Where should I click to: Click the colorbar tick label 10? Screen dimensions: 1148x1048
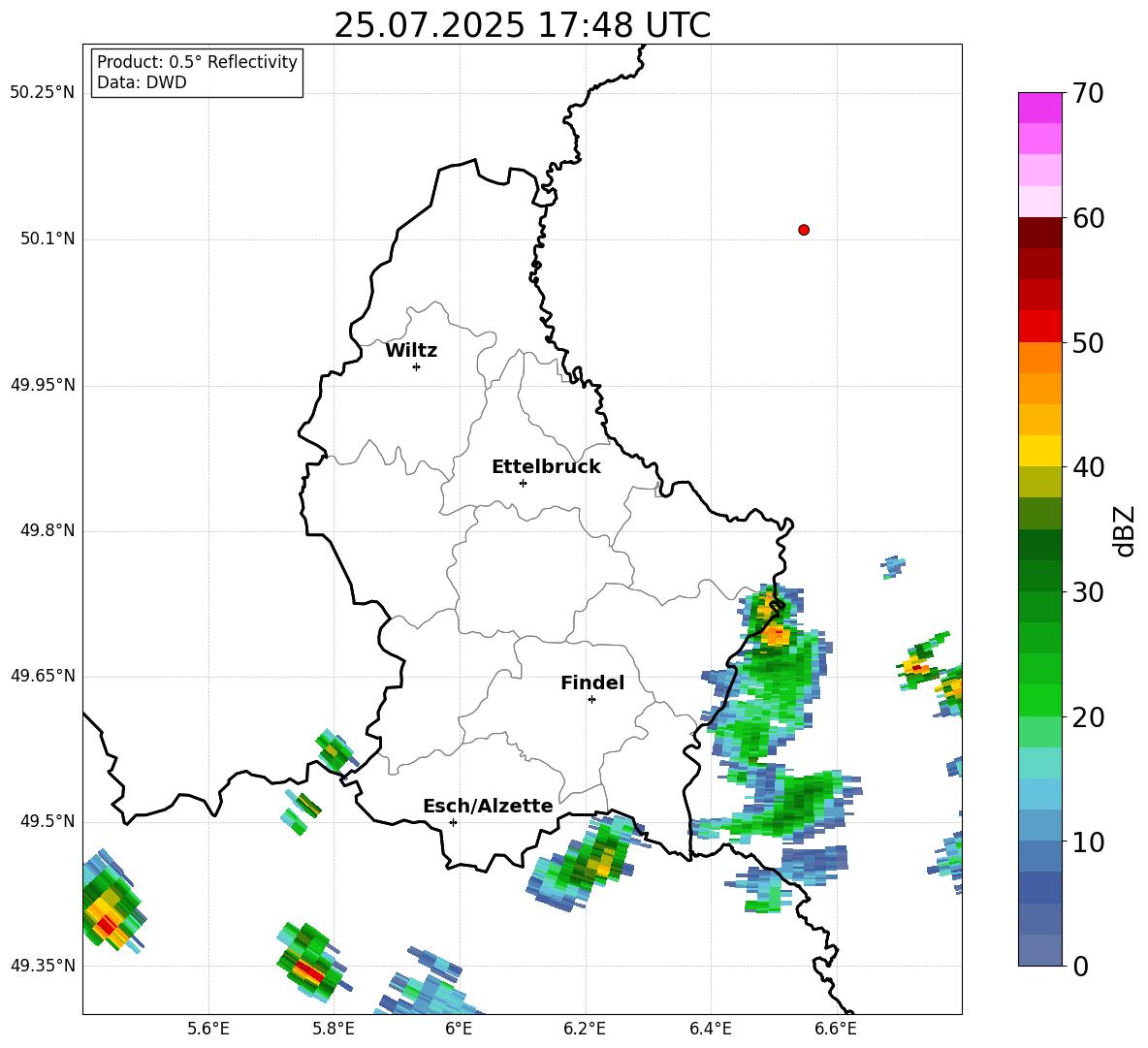tap(1088, 842)
